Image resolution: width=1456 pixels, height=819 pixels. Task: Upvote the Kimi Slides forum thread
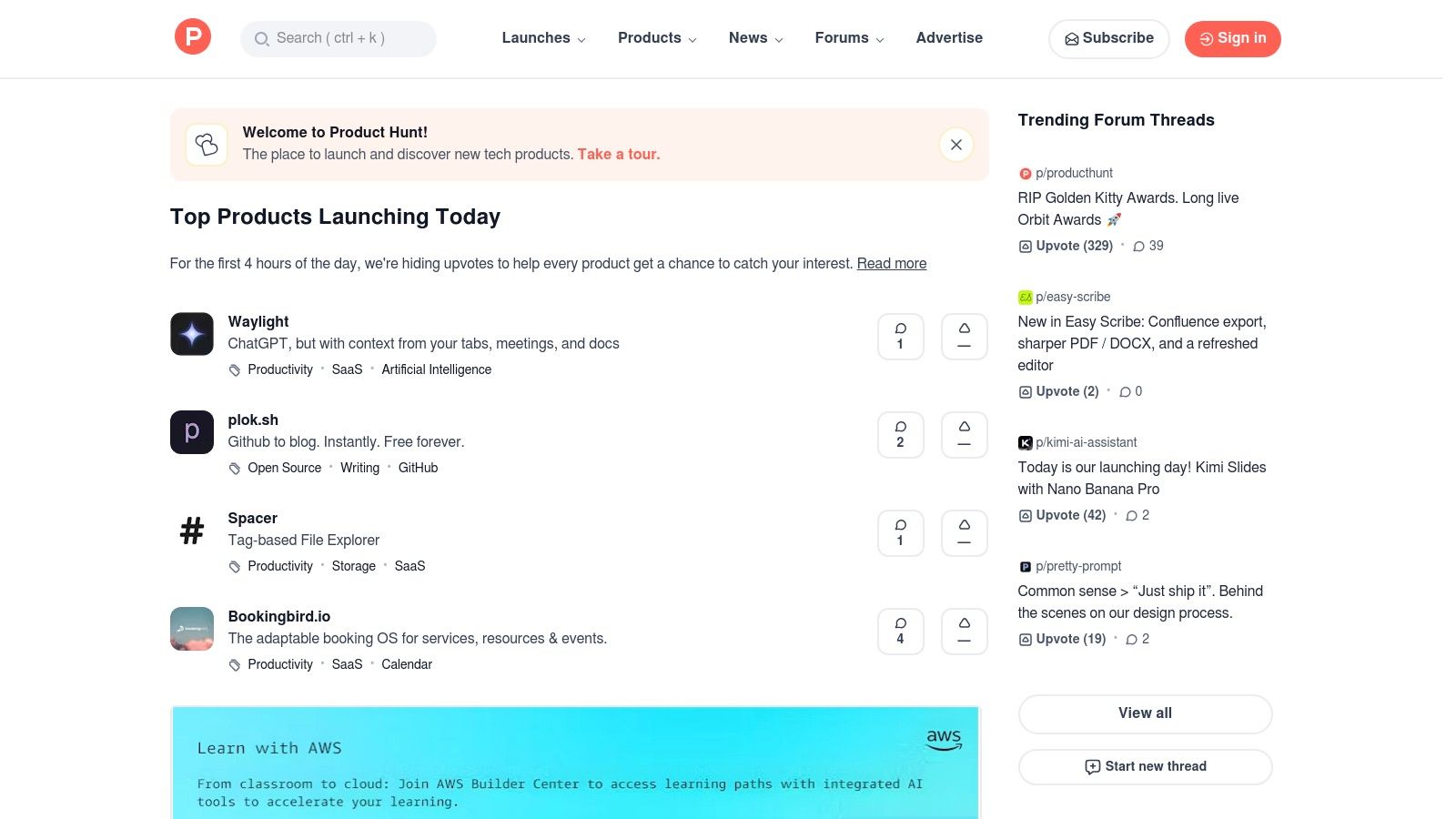point(1062,515)
